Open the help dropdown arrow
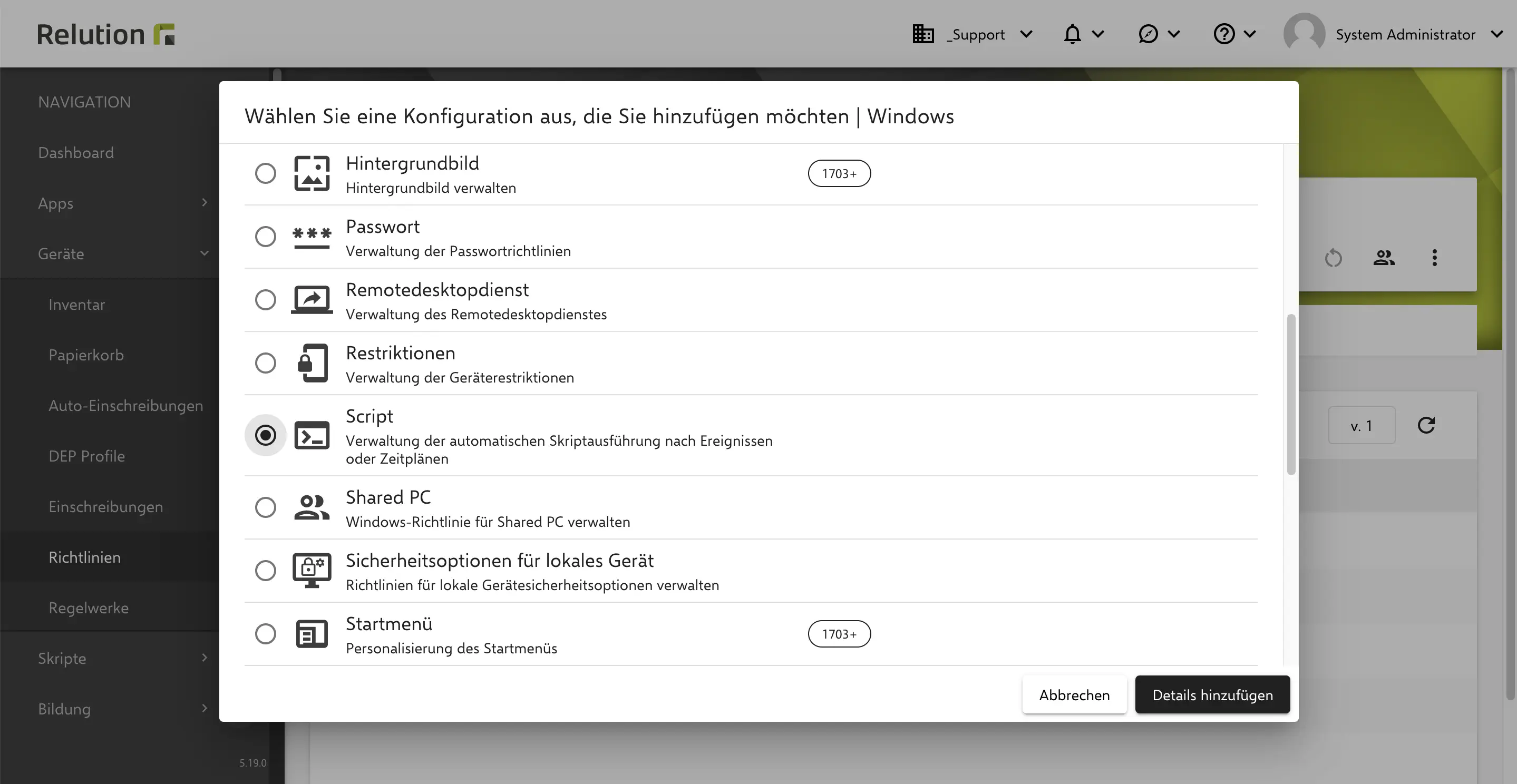1517x784 pixels. click(1250, 34)
